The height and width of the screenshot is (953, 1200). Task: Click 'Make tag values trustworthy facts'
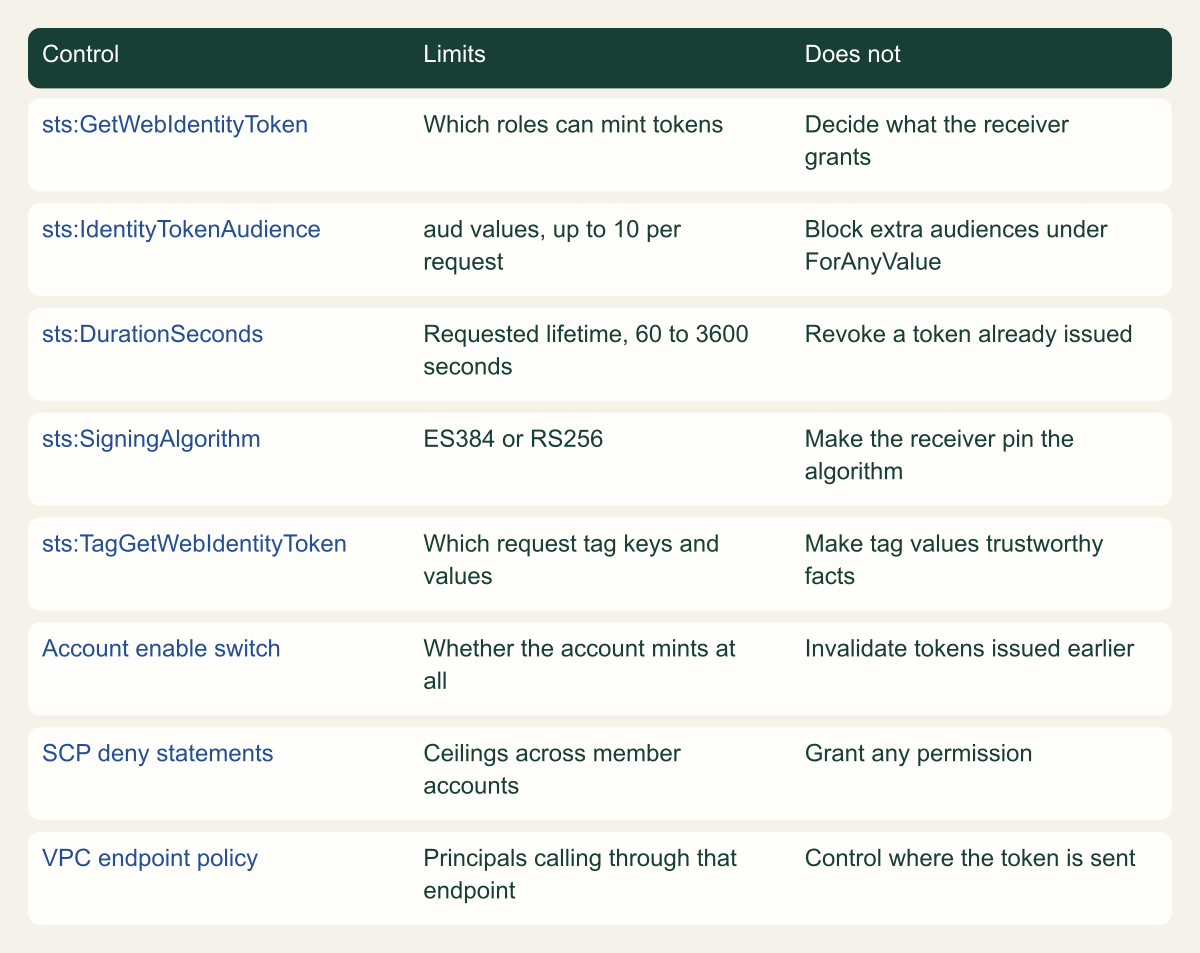pyautogui.click(x=954, y=558)
